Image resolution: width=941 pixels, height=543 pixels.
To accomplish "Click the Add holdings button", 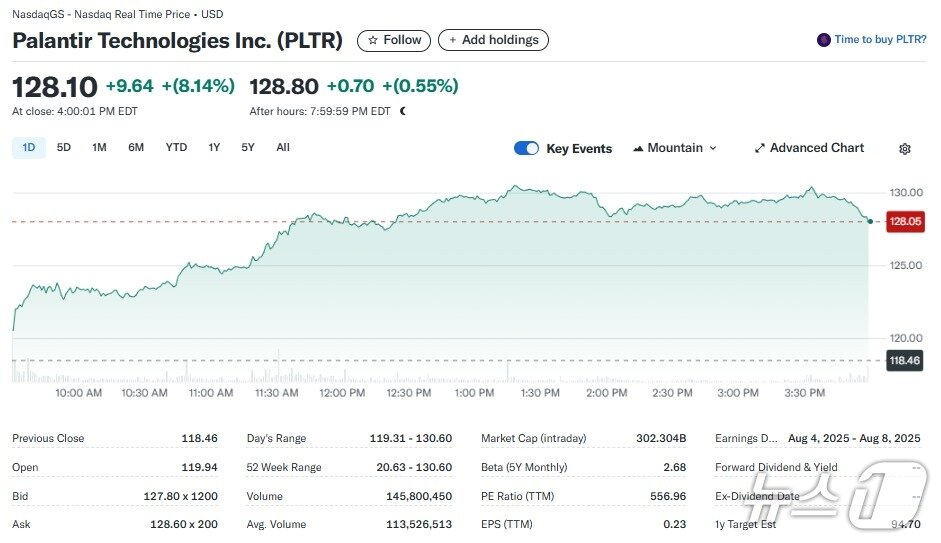I will (493, 41).
